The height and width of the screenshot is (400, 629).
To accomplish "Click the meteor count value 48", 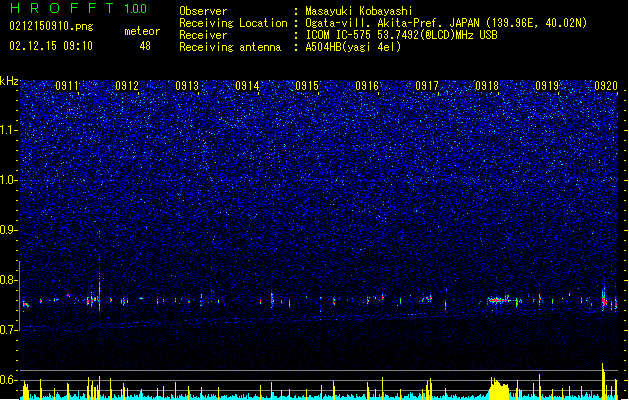I will (145, 46).
